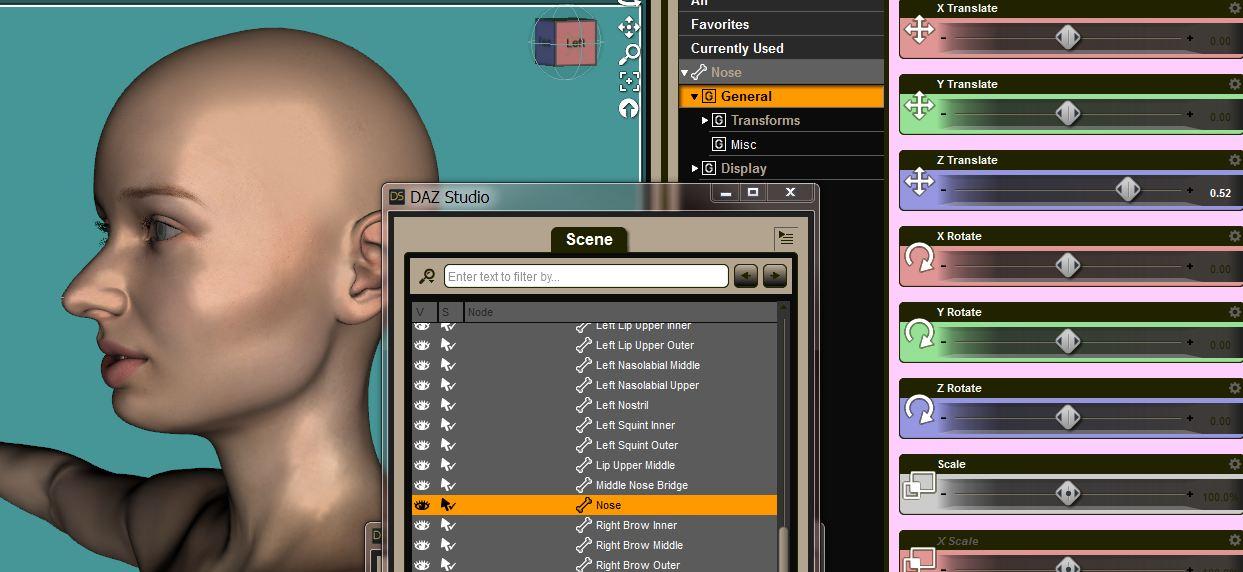Click the V column header in Scene
1243x572 pixels.
pos(424,312)
